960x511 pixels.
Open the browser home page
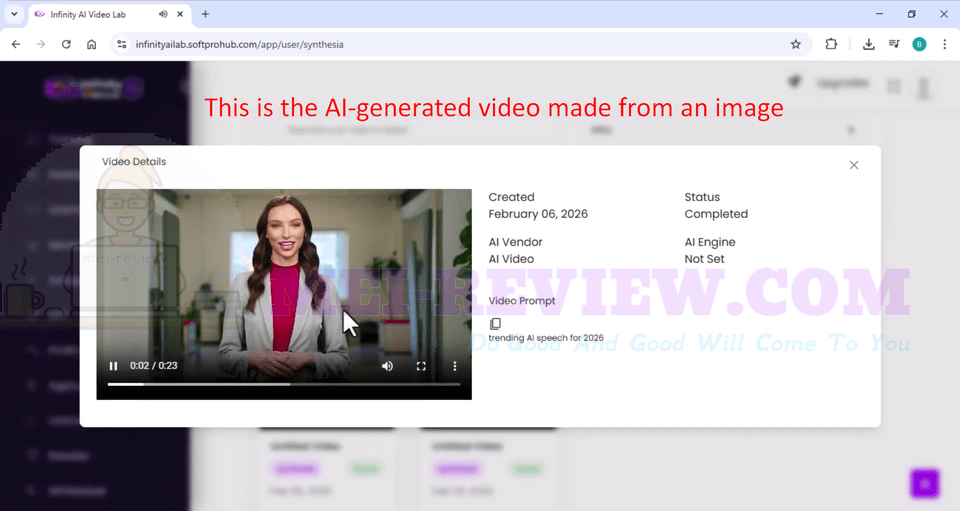(91, 44)
